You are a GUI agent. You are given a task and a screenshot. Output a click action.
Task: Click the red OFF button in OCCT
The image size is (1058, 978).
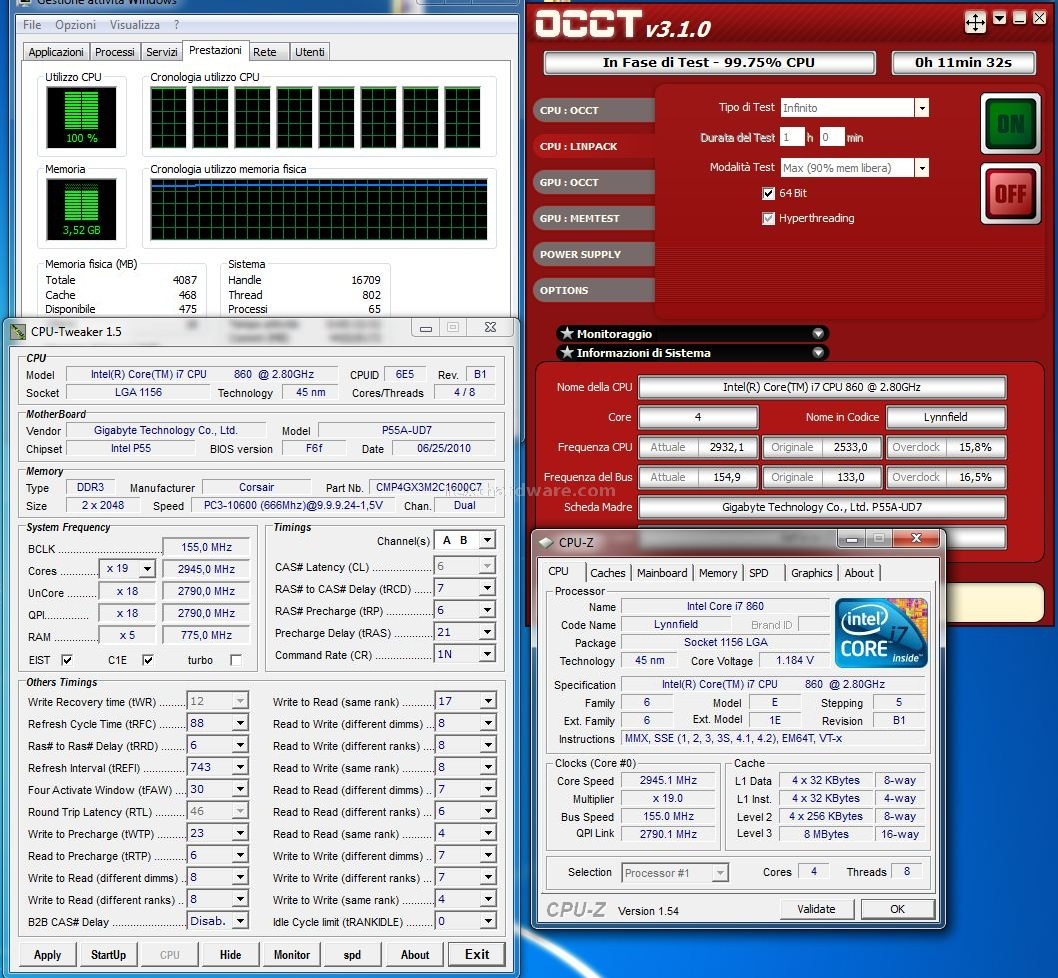point(1010,194)
